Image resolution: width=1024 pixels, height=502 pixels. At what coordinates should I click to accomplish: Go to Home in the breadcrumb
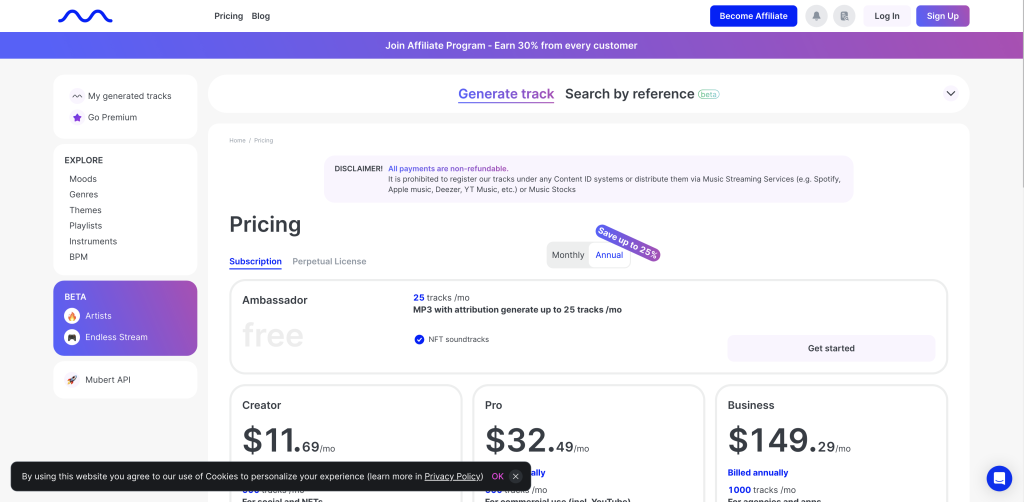(x=237, y=141)
